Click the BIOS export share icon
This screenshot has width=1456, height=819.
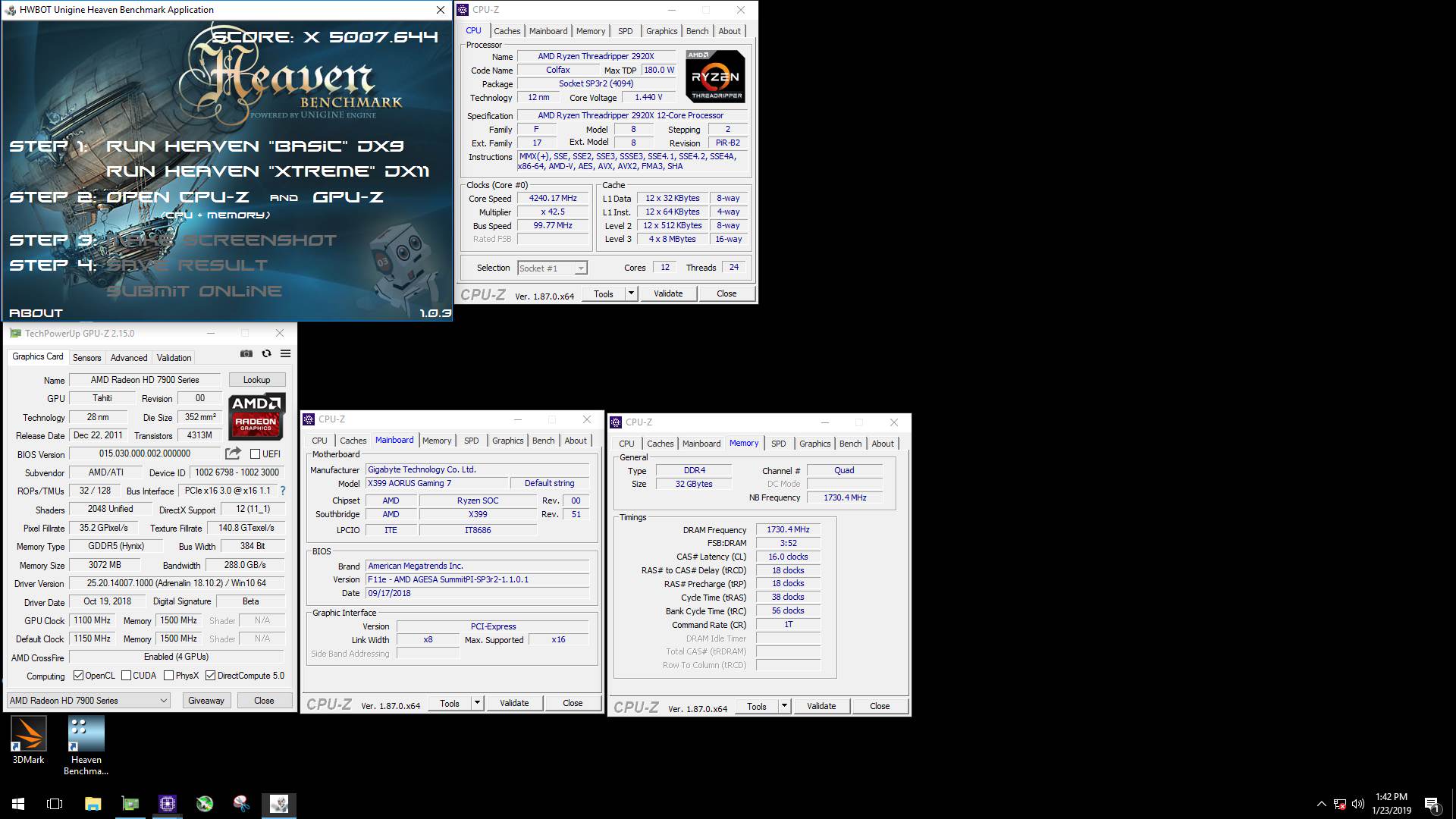(233, 453)
